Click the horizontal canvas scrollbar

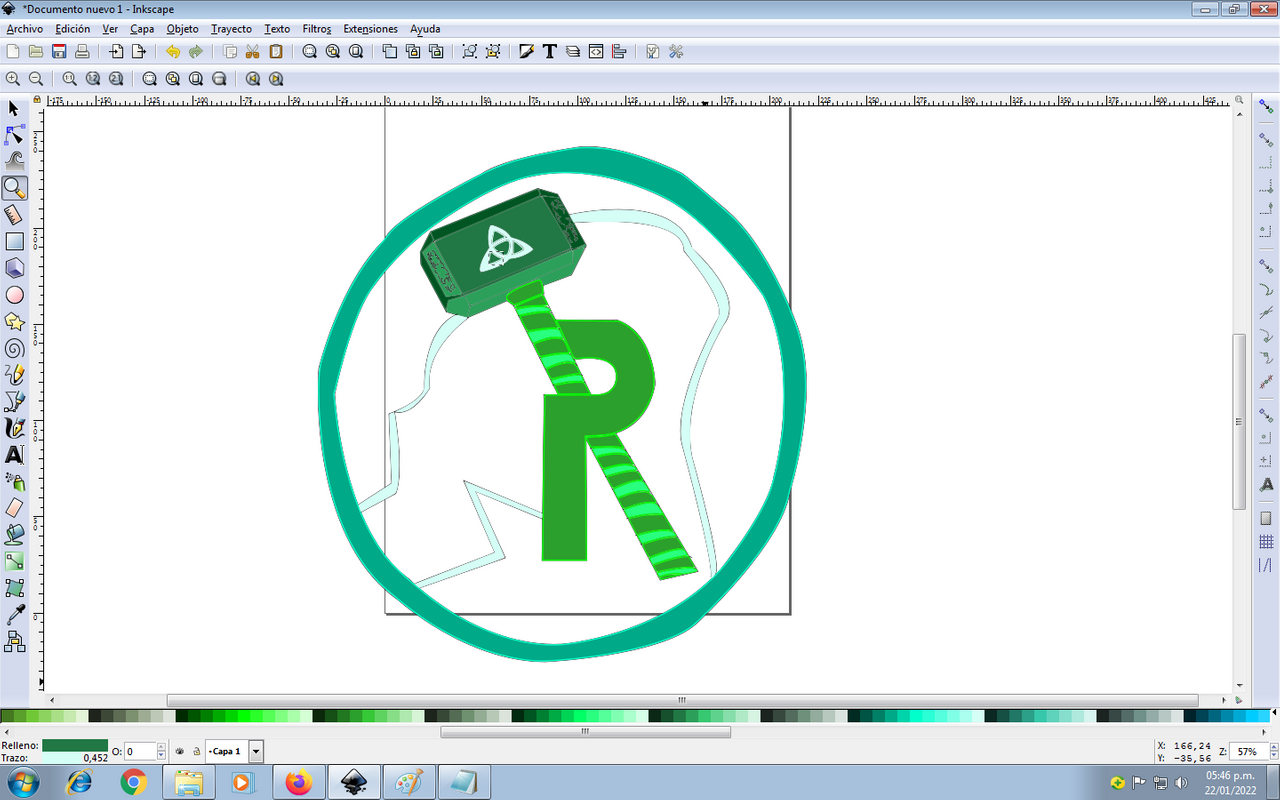[683, 700]
